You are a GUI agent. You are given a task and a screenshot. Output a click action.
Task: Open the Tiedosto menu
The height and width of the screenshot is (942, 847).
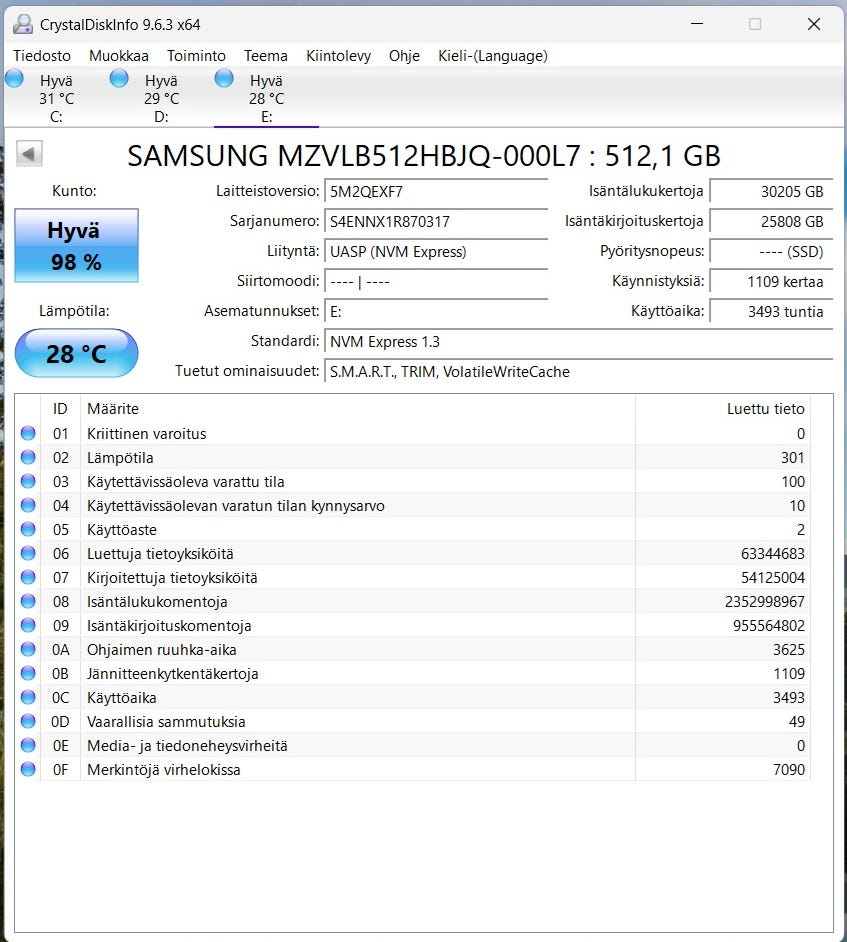click(42, 56)
